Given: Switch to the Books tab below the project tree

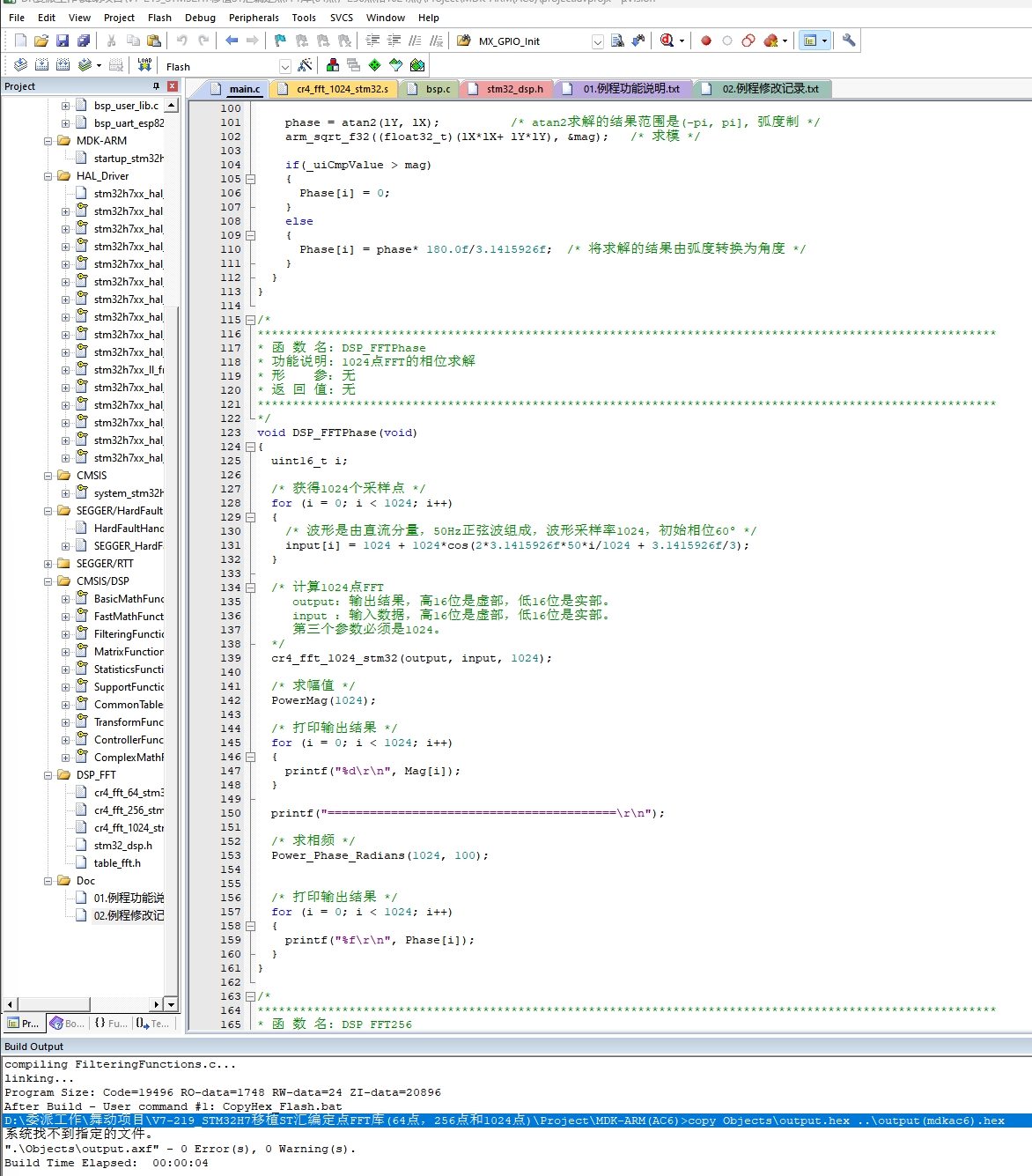Looking at the screenshot, I should (x=68, y=1024).
